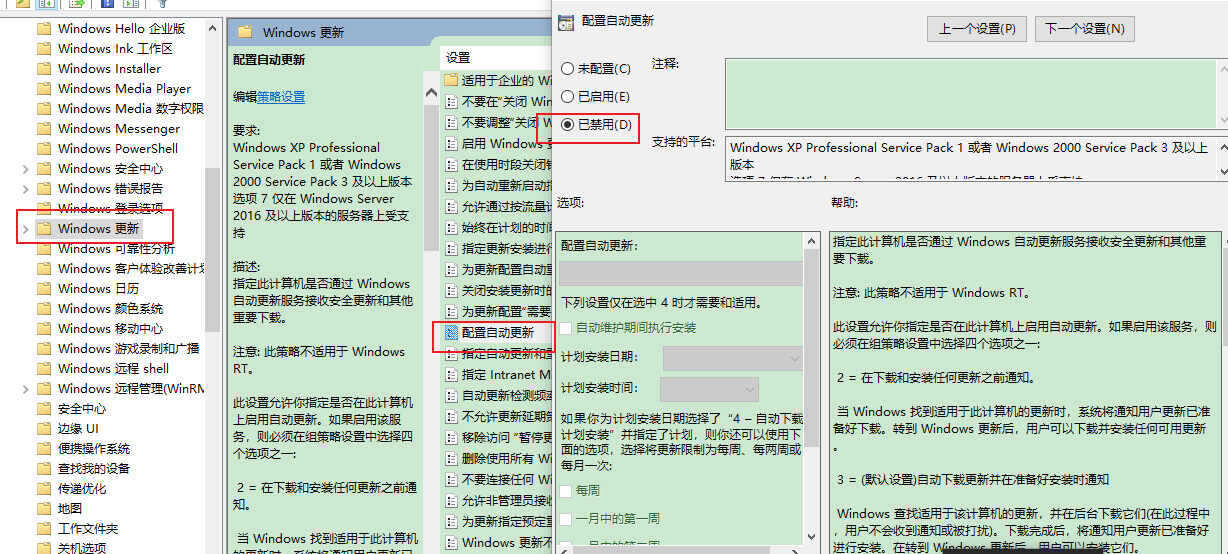Select Windows Hello 企业版 in the tree

point(121,29)
